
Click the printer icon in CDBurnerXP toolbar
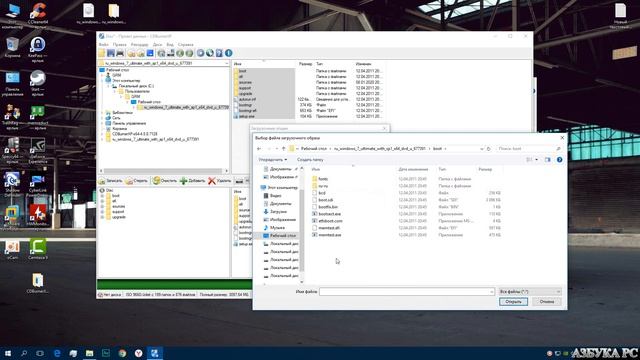(x=120, y=53)
